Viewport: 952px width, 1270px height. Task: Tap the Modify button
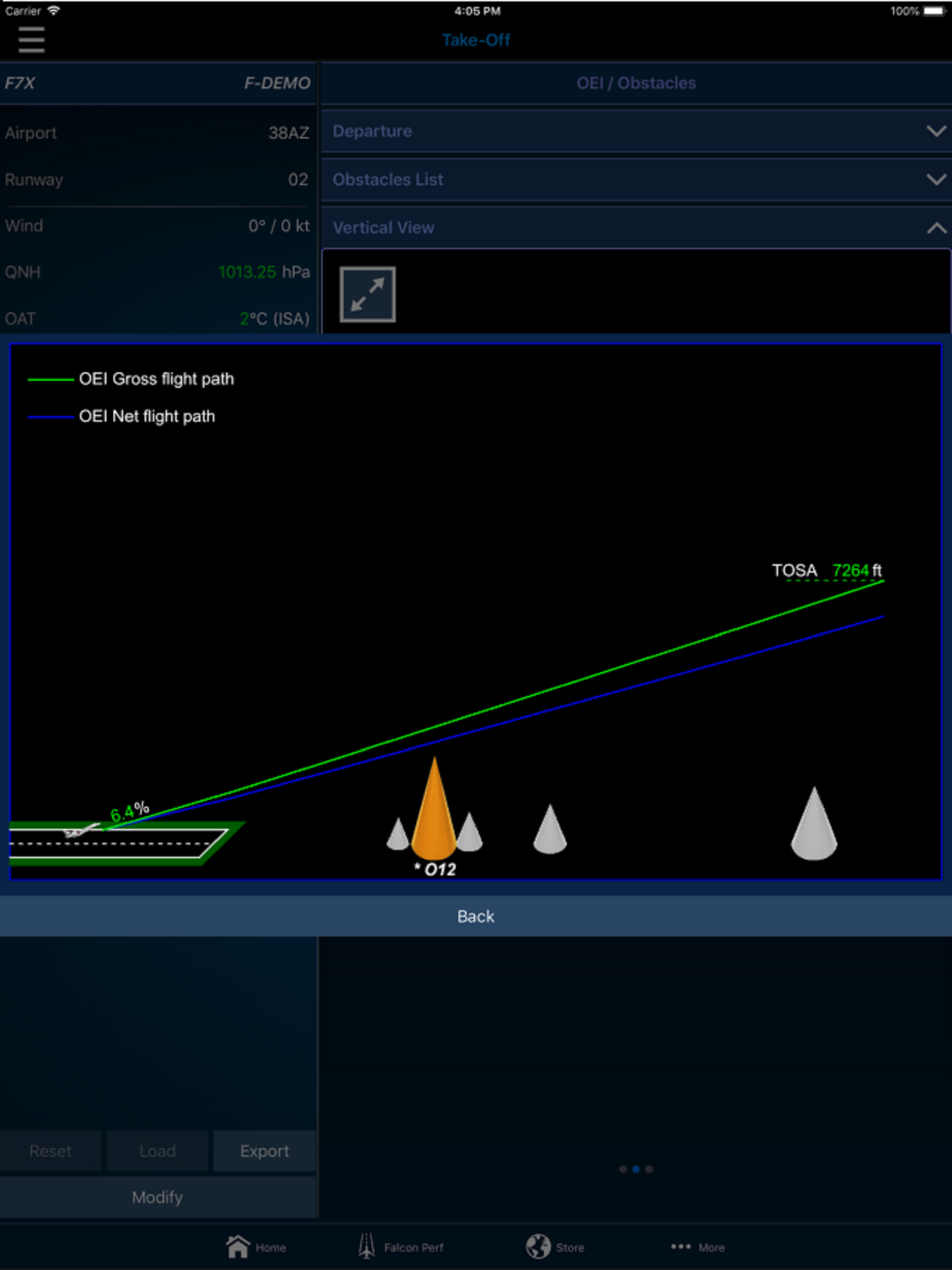point(157,1197)
